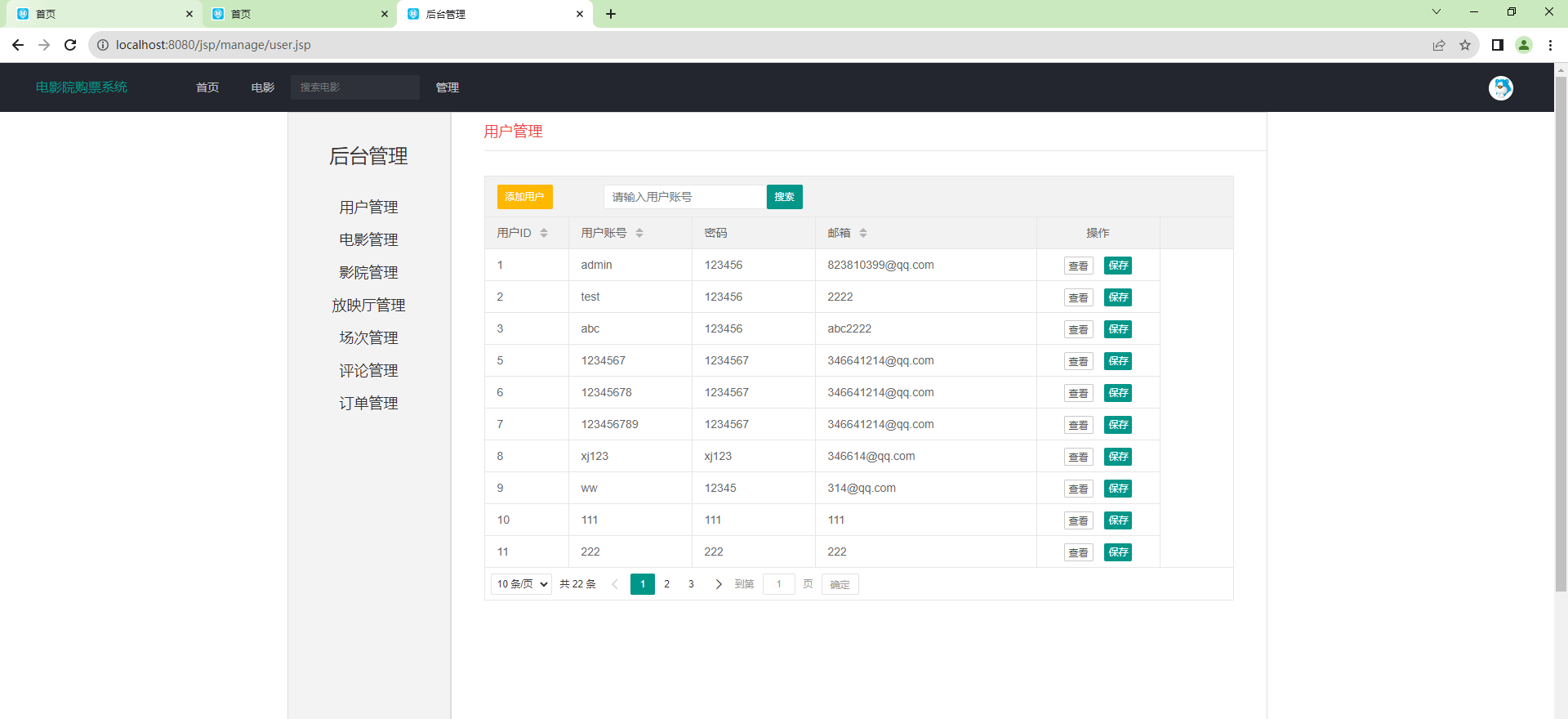Open tab search chevron in title bar
1568x719 pixels.
pyautogui.click(x=1437, y=11)
